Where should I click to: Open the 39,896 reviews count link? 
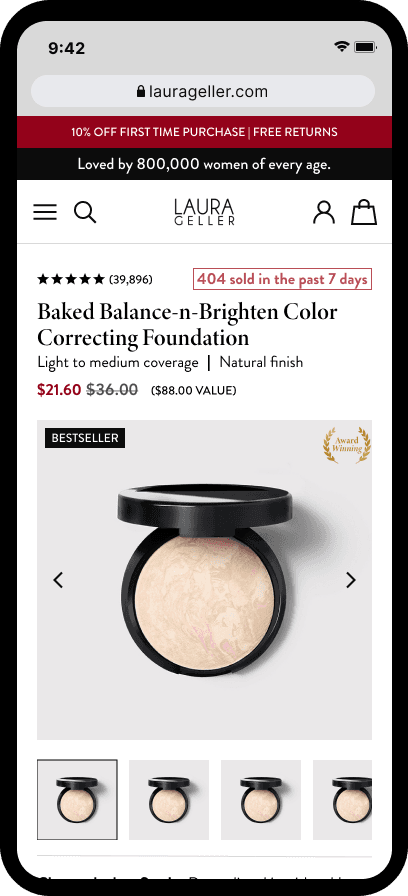pyautogui.click(x=131, y=279)
